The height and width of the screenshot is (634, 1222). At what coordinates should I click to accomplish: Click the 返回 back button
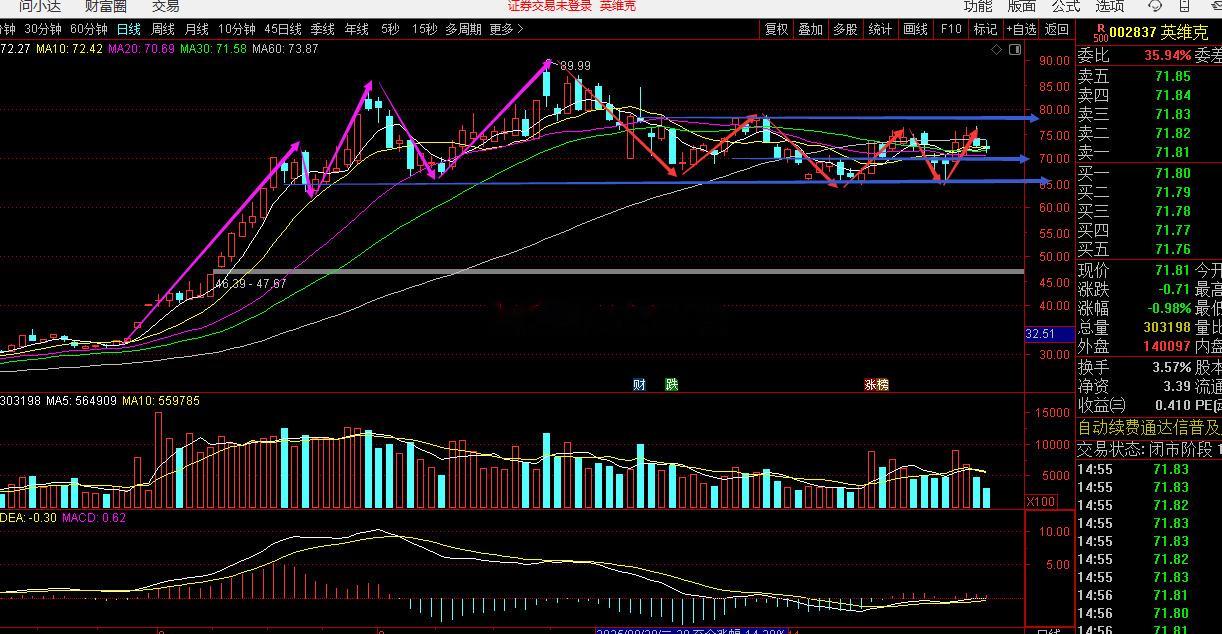click(1057, 30)
